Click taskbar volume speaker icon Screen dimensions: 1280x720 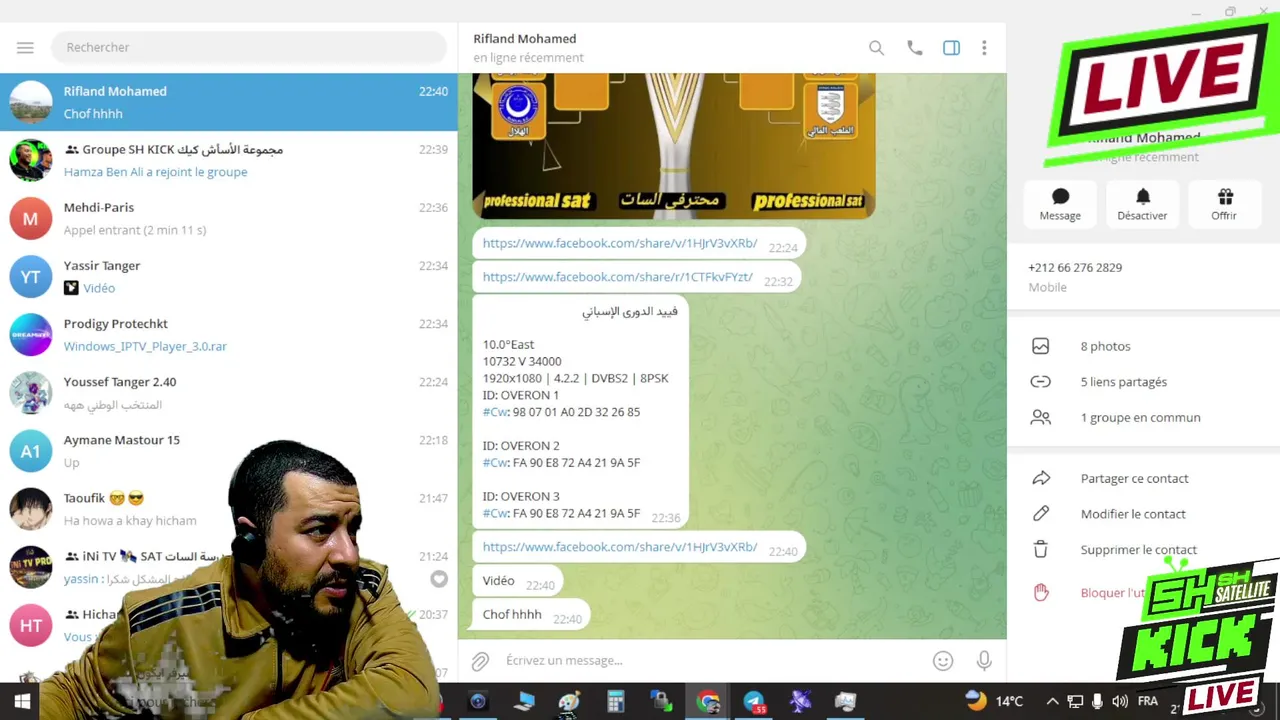coord(1120,702)
